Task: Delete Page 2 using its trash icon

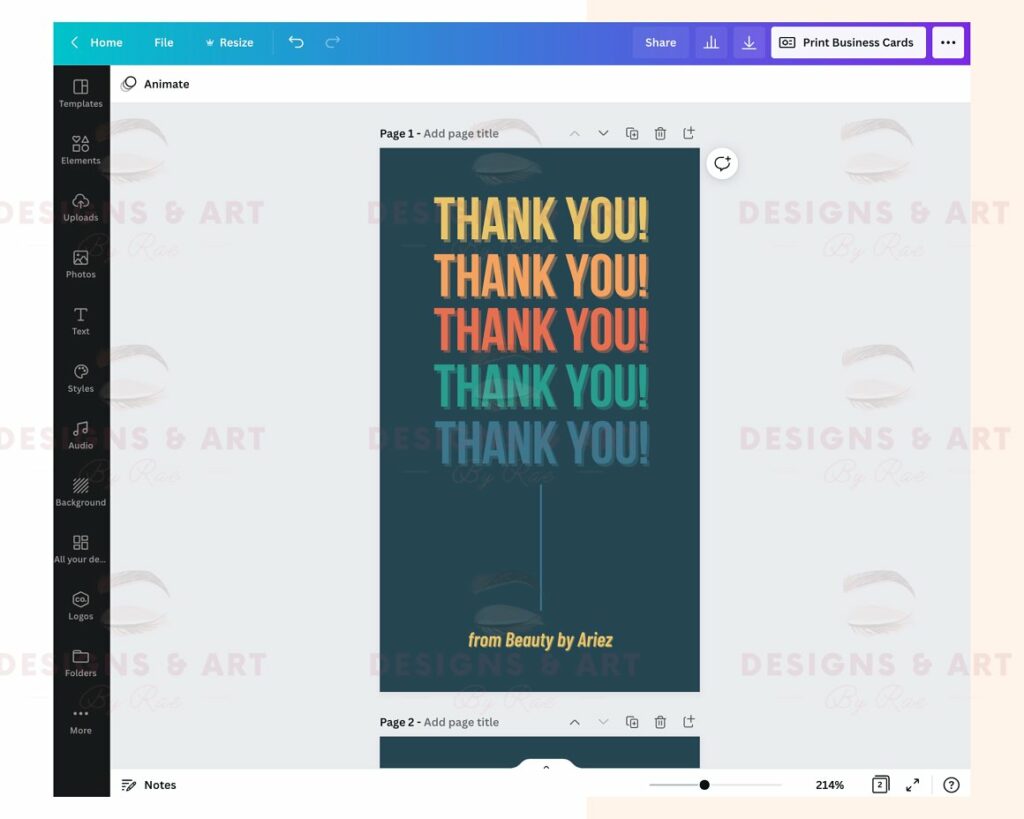Action: pyautogui.click(x=660, y=721)
